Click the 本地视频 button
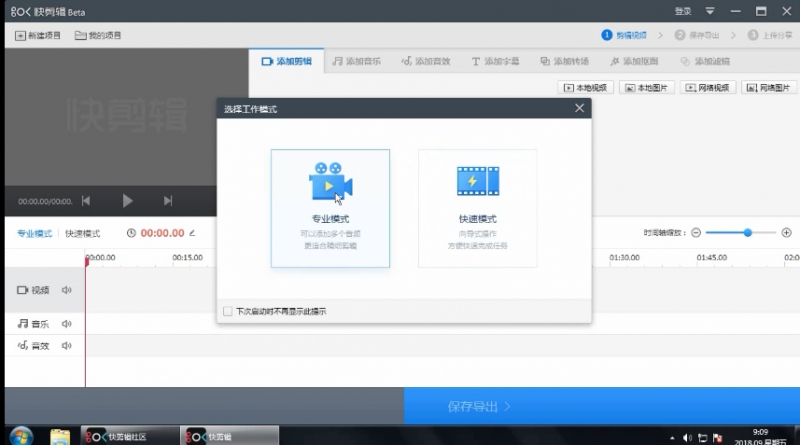 point(585,88)
